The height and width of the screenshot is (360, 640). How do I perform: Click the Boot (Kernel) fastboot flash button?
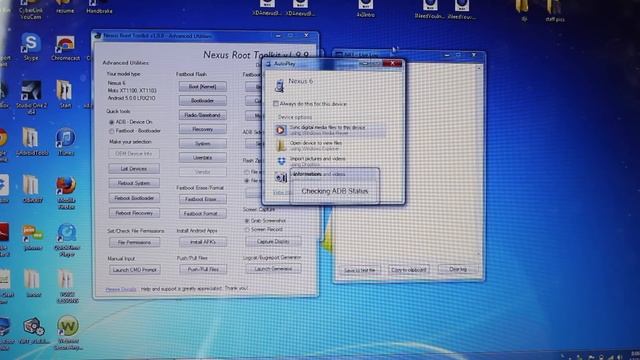(x=202, y=87)
